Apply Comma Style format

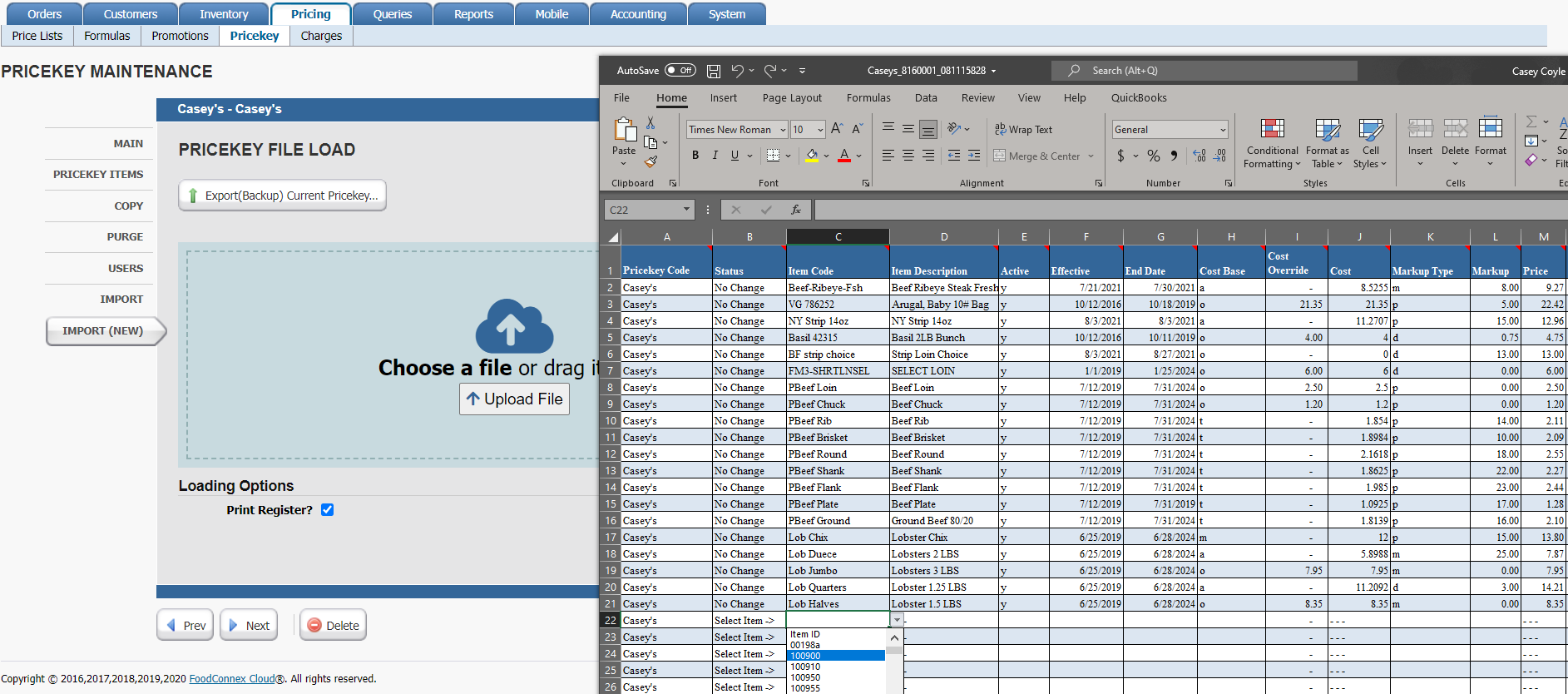click(x=1174, y=156)
